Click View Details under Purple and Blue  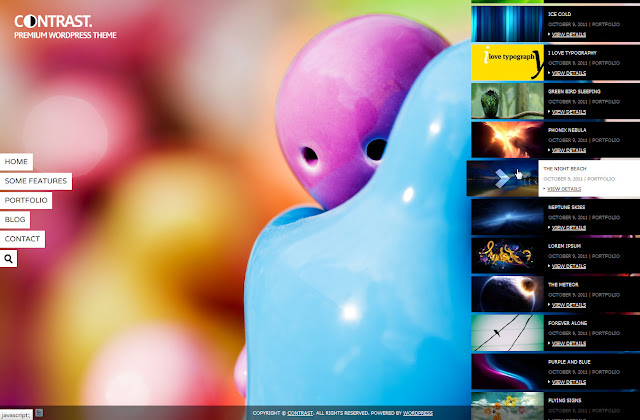pos(569,382)
